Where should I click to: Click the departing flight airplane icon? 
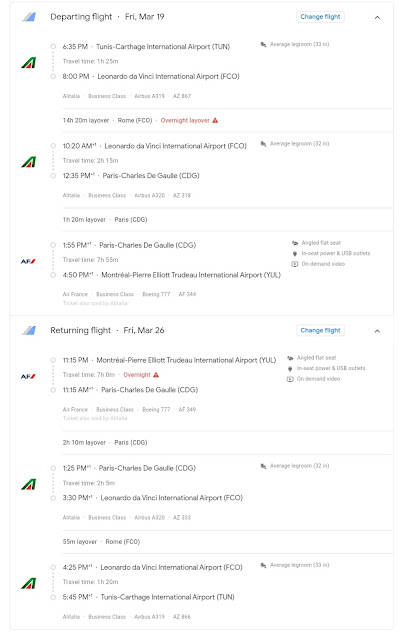(29, 17)
